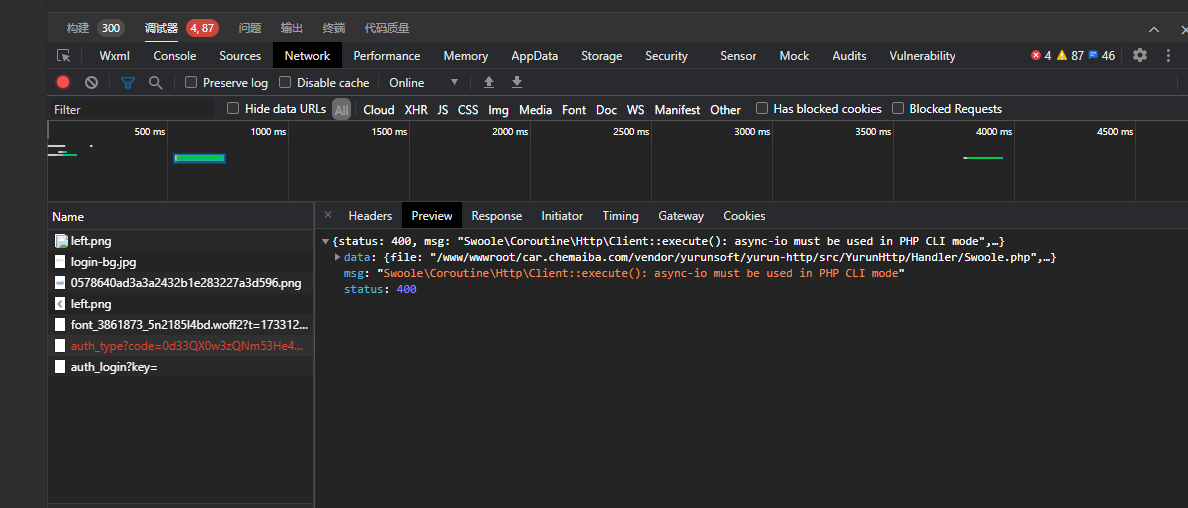Collapse the root JSON response object
Screen dimensions: 1188x508
coord(326,241)
